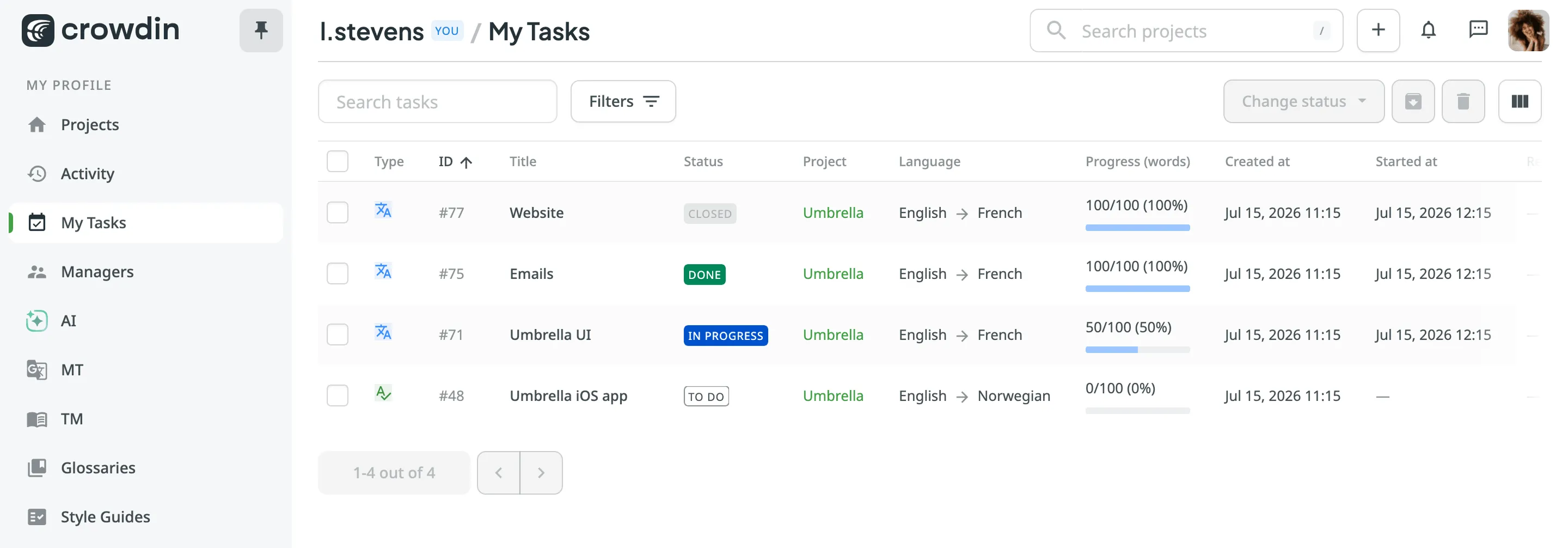This screenshot has height=548, width=1568.
Task: Click task ID #71
Action: click(x=451, y=335)
